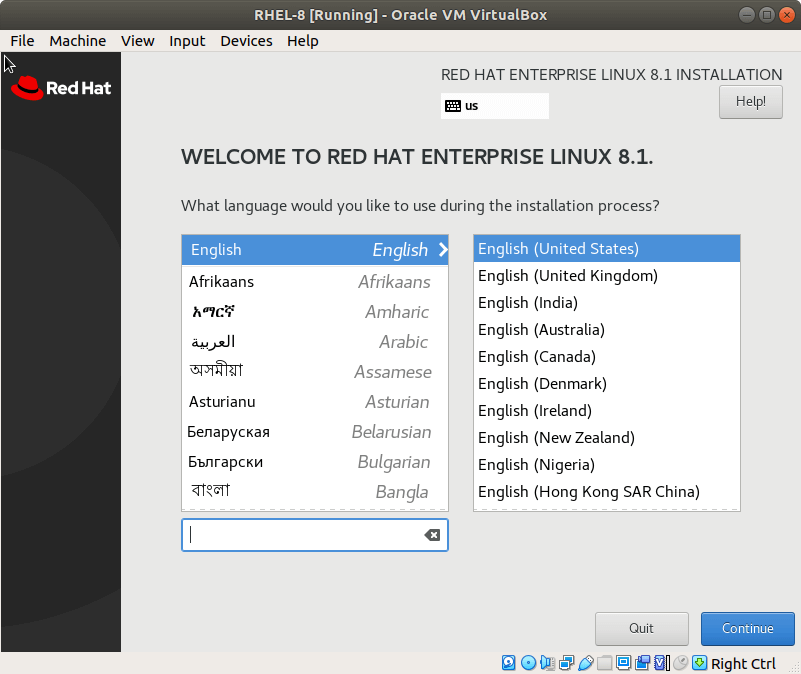The height and width of the screenshot is (674, 801).
Task: Click the shared folders status icon
Action: click(x=606, y=662)
